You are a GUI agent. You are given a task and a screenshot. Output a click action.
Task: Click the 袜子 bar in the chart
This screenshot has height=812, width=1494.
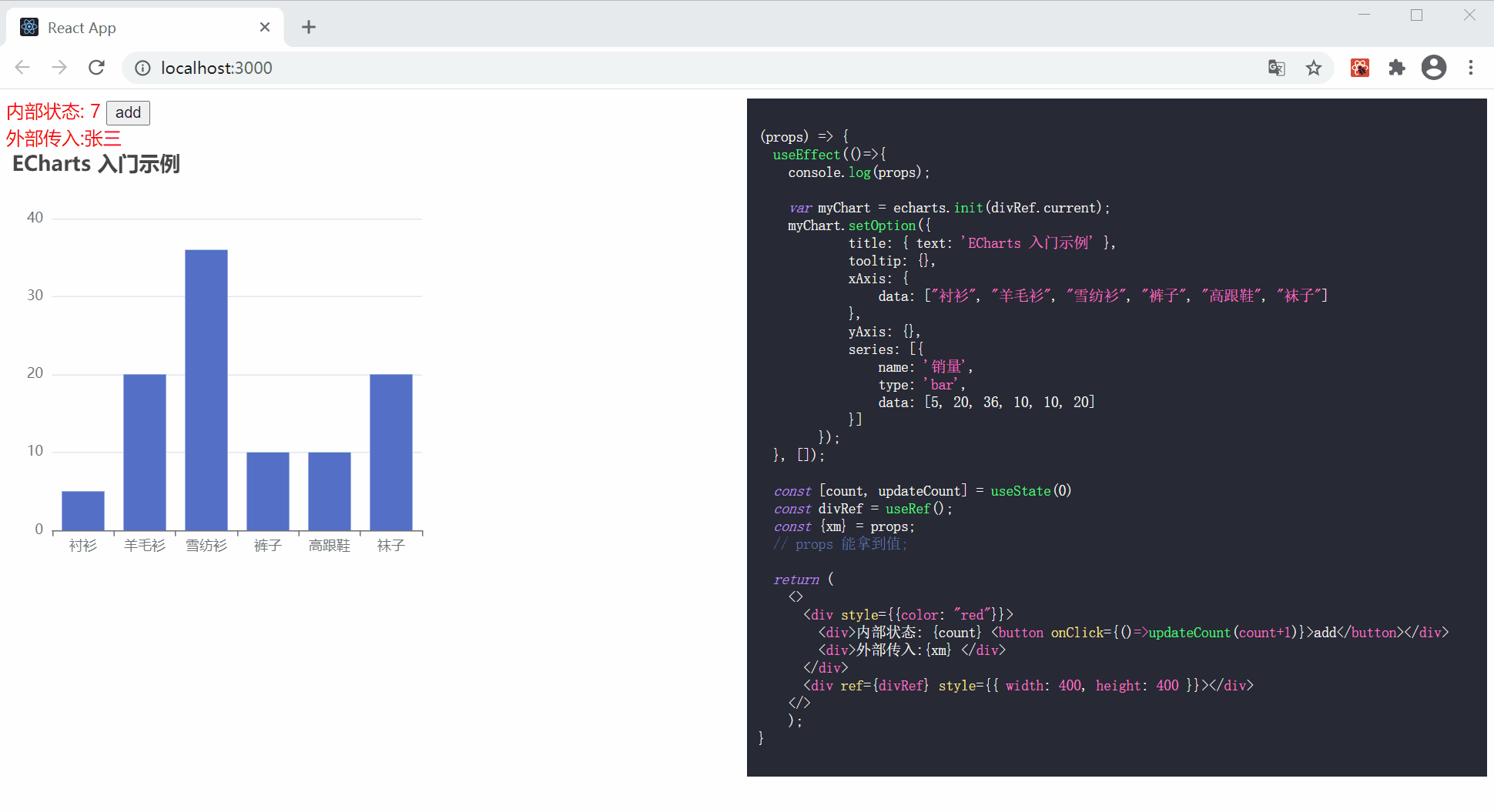tap(391, 453)
